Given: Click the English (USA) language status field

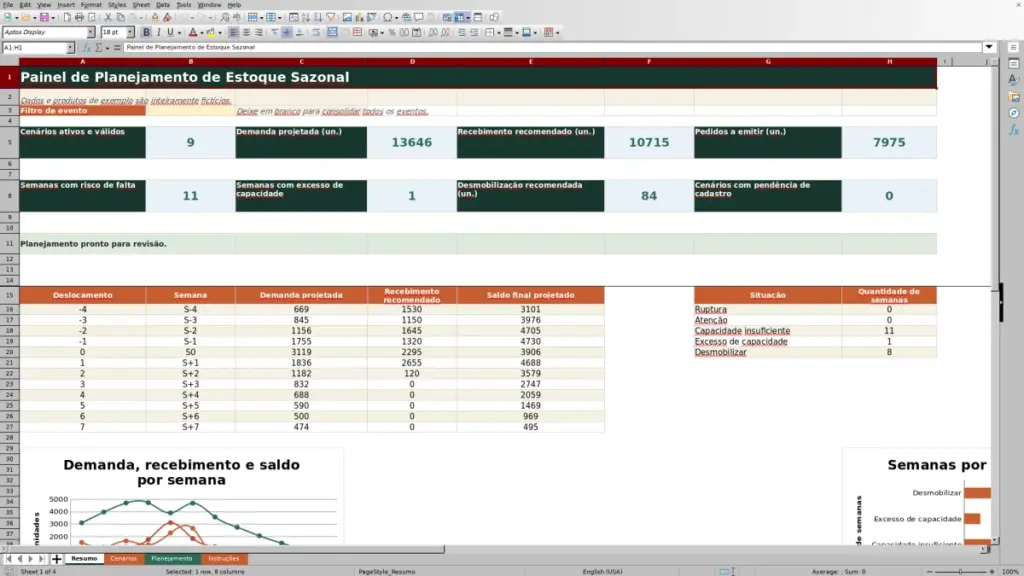Looking at the screenshot, I should click(602, 572).
